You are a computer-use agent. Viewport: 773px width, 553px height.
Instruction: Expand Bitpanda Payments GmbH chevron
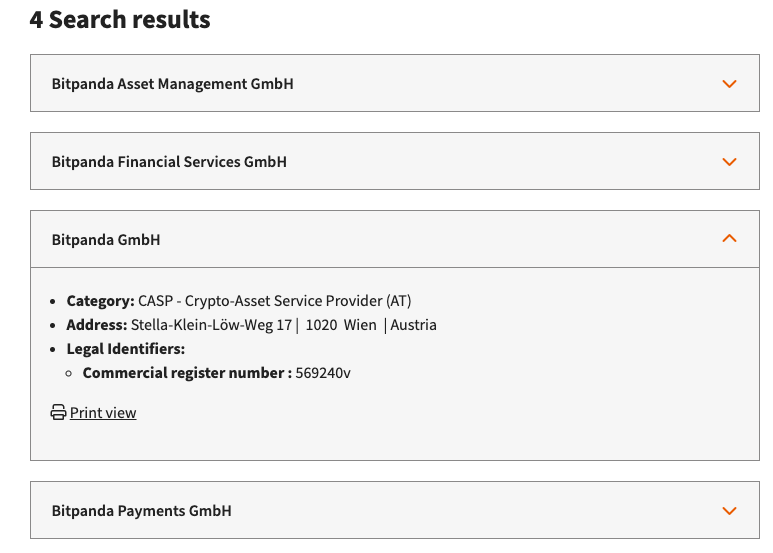click(729, 511)
